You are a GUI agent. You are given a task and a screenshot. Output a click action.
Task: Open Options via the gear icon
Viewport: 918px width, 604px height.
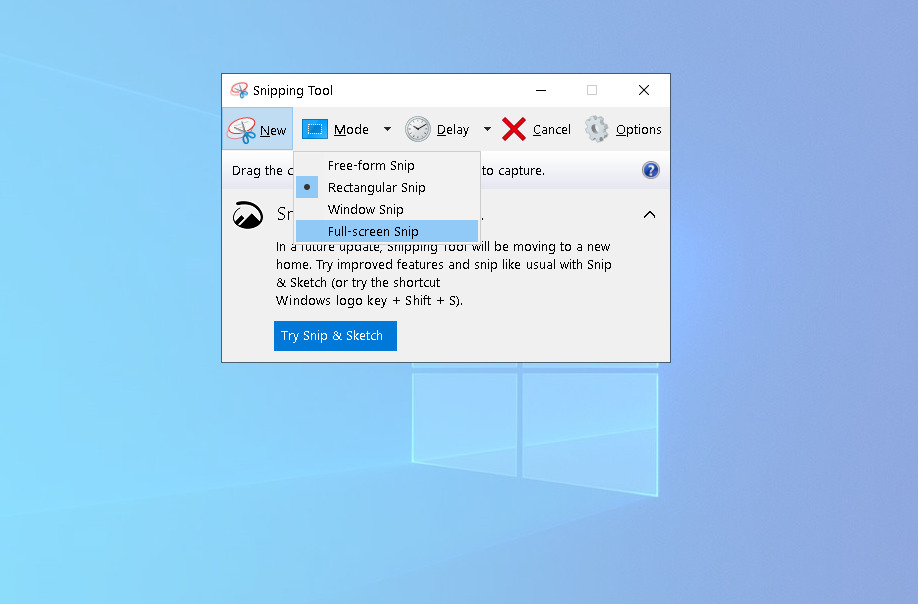[597, 129]
